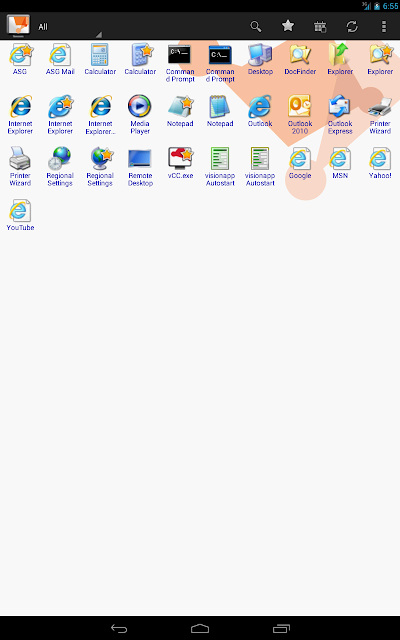Tap the refresh icon in toolbar
Viewport: 400px width, 640px height.
pyautogui.click(x=352, y=27)
